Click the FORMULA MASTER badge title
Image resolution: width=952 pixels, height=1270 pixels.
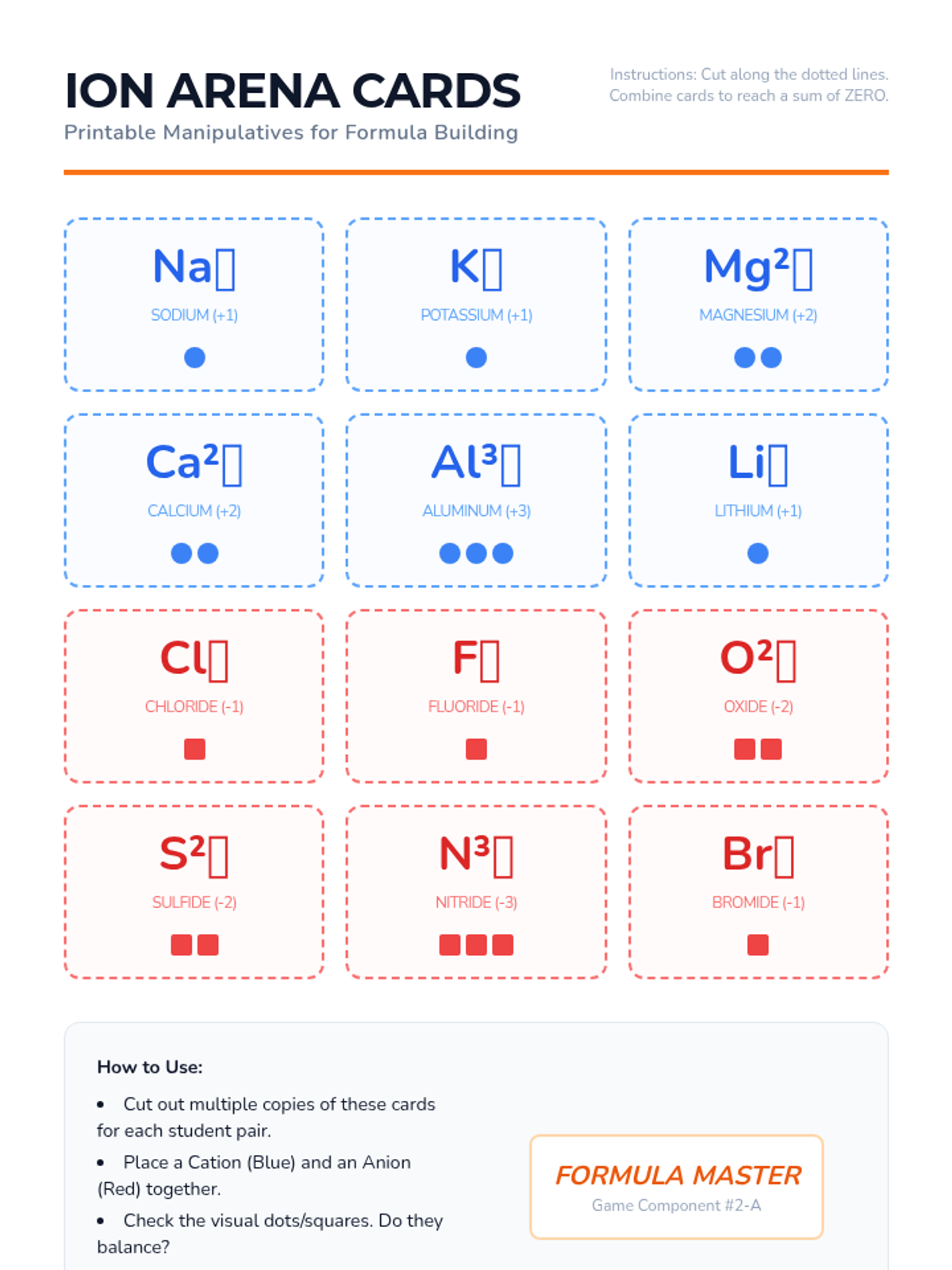click(x=678, y=1175)
